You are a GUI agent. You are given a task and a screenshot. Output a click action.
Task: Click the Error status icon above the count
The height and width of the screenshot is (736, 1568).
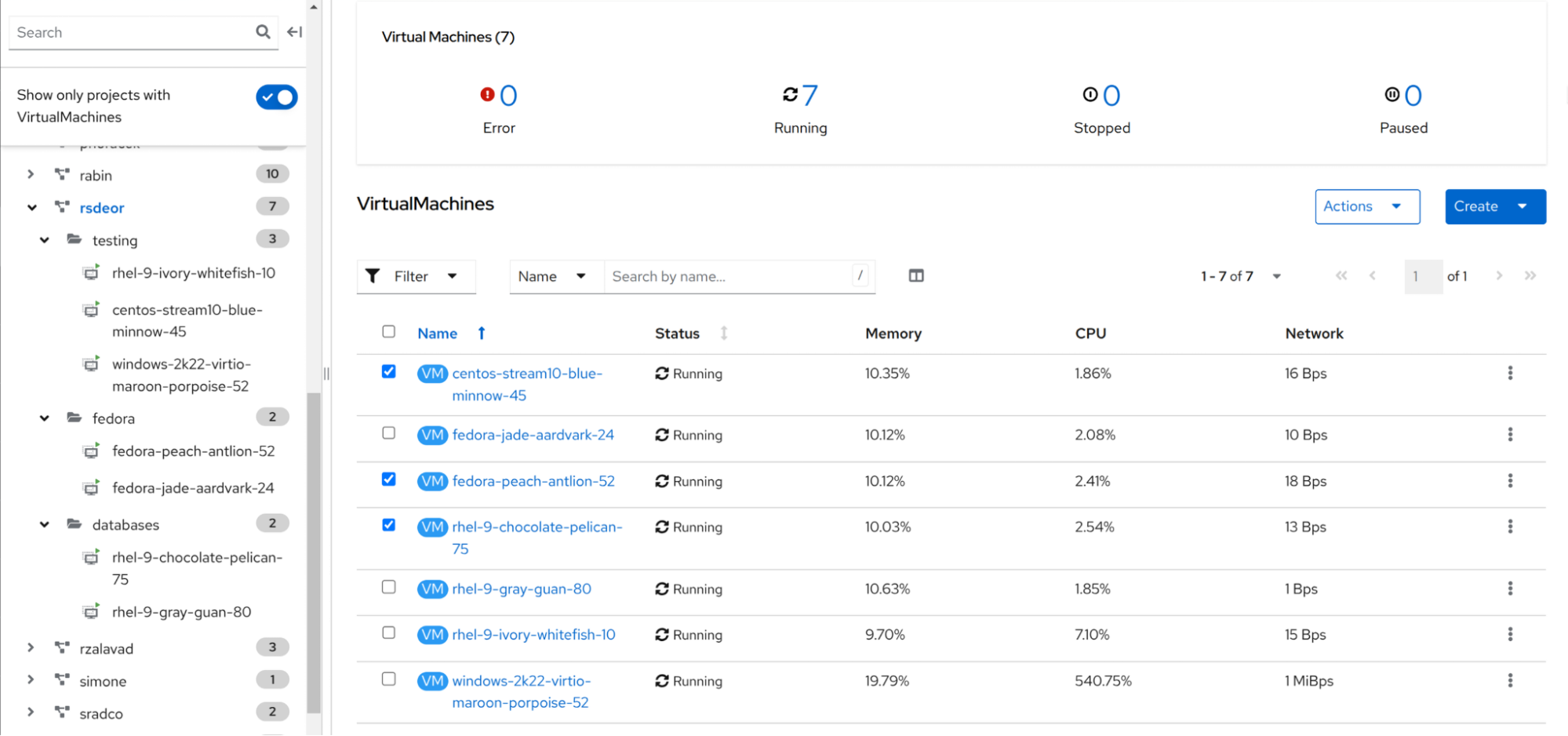(x=486, y=94)
